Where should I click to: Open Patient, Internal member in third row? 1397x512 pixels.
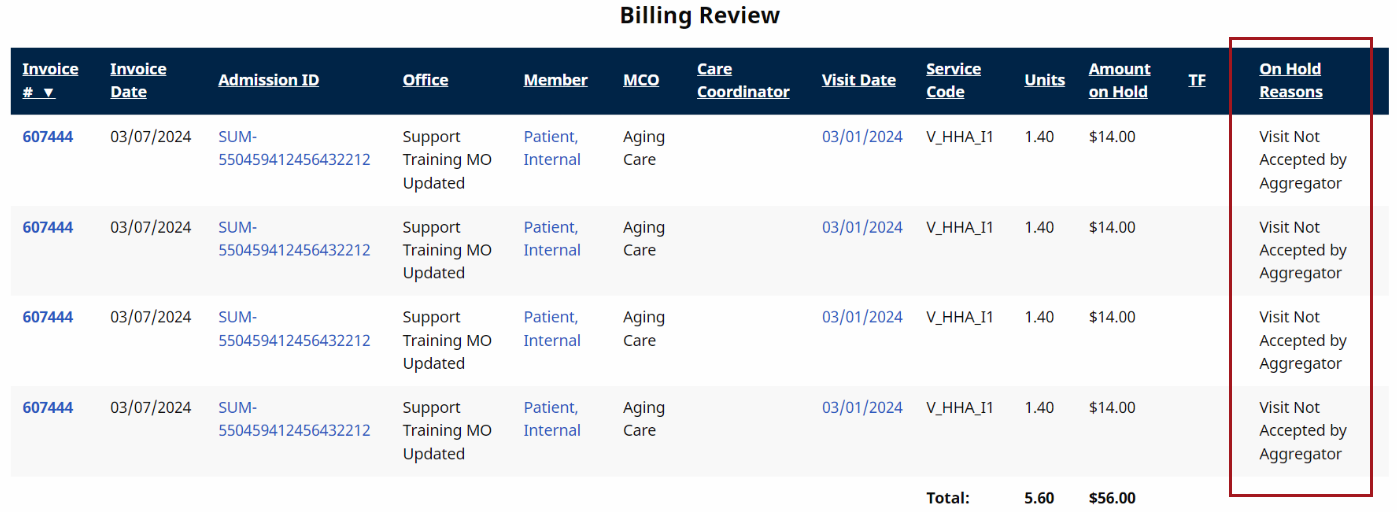pos(551,329)
